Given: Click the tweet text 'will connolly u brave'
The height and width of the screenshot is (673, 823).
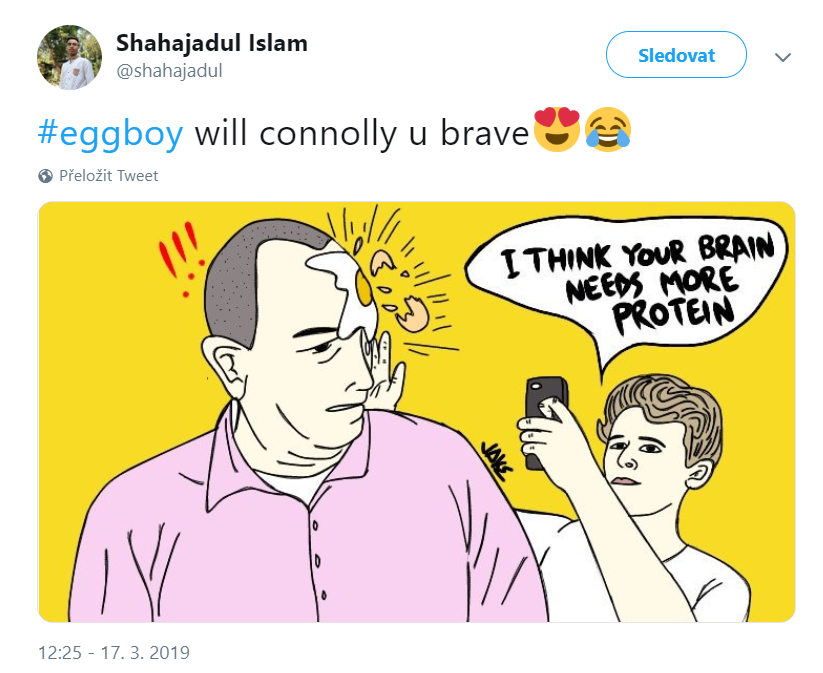Looking at the screenshot, I should (362, 133).
